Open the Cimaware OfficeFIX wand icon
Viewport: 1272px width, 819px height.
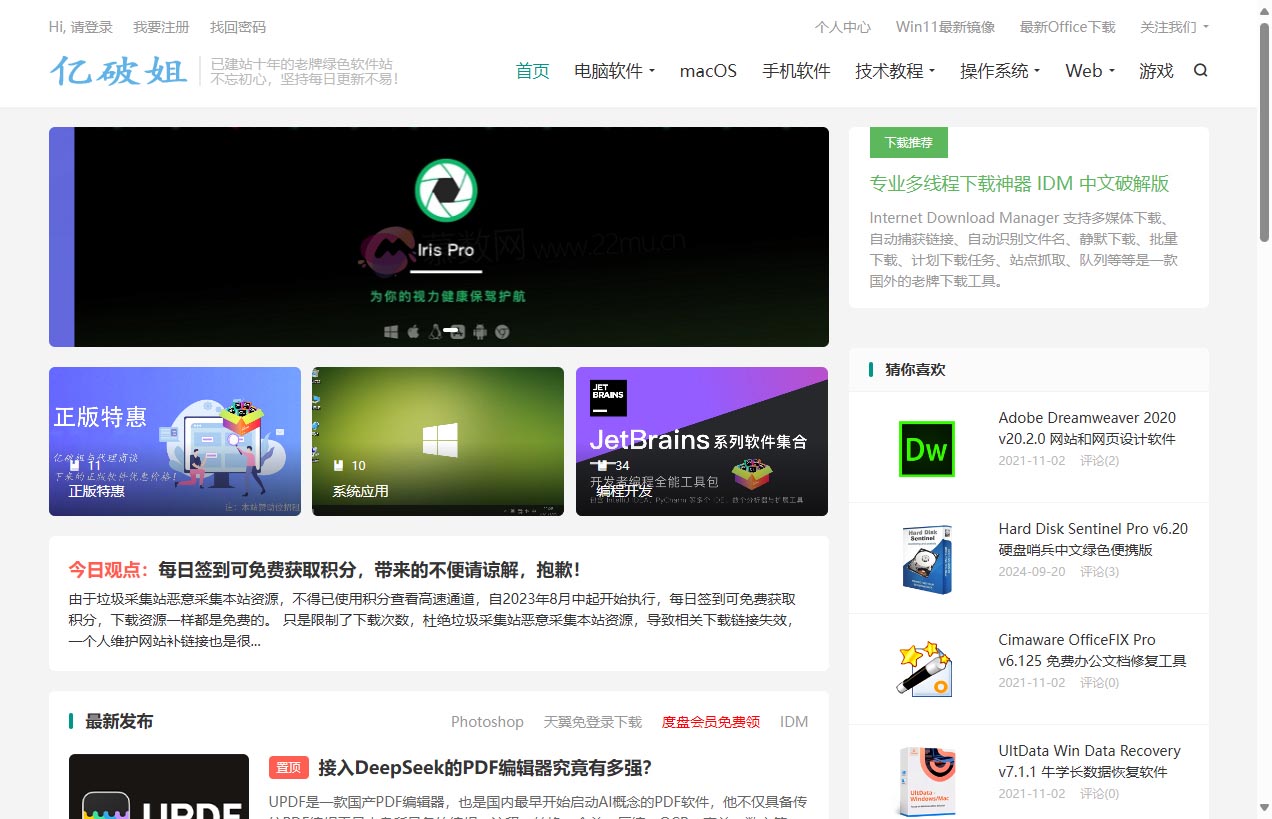point(926,669)
